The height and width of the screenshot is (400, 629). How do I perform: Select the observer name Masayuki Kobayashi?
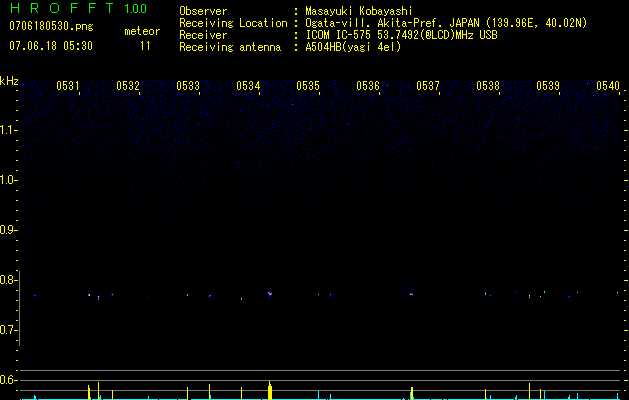(x=359, y=11)
